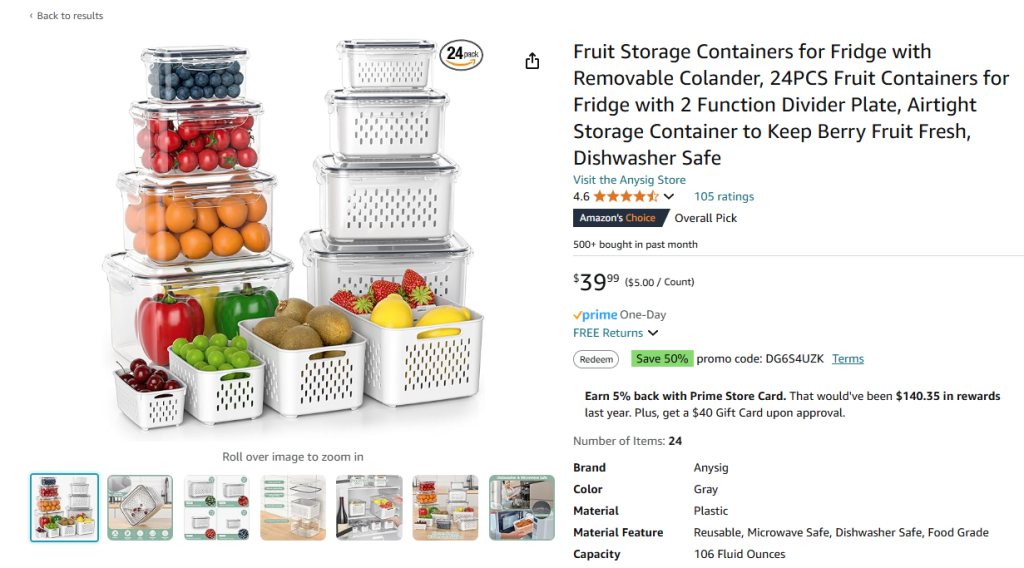Select sixth thumbnail of containers on counter
This screenshot has width=1024, height=568.
[x=445, y=507]
